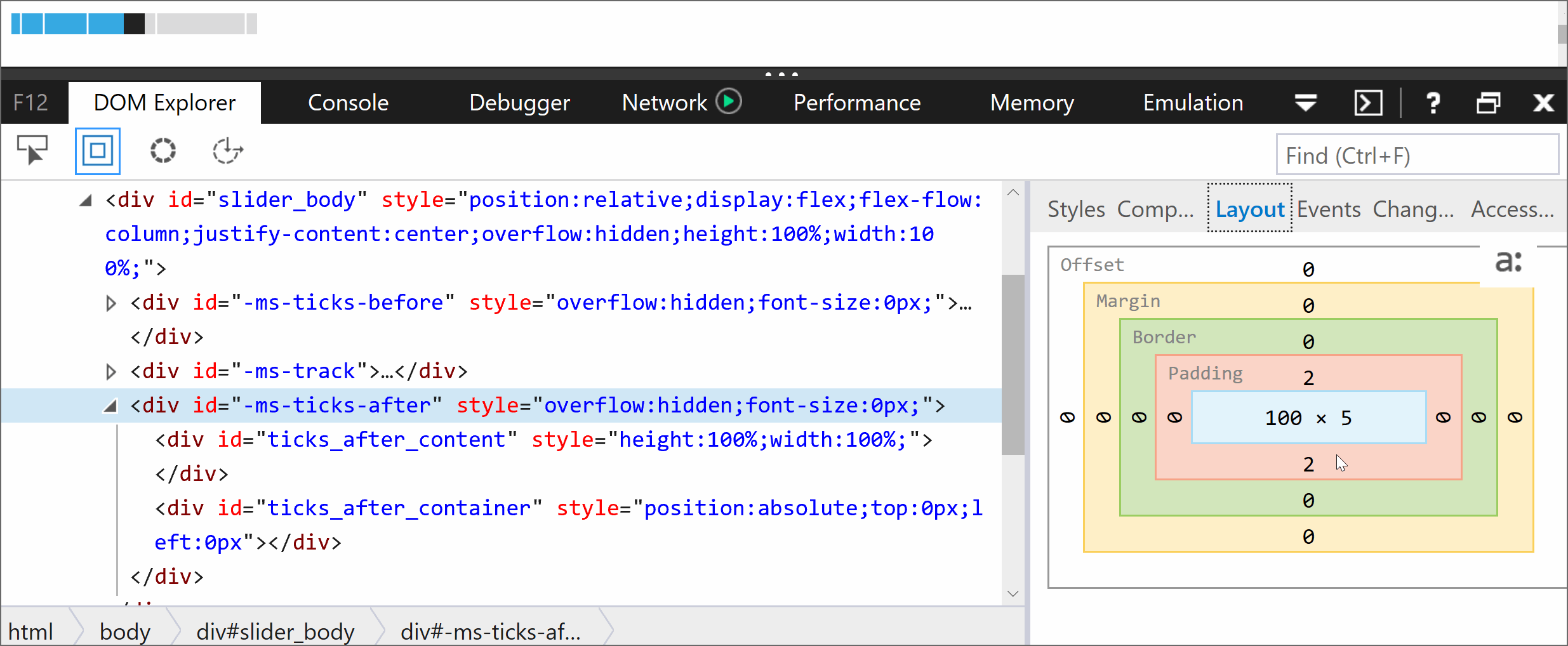Click the DOM refresh icon

pyautogui.click(x=227, y=151)
